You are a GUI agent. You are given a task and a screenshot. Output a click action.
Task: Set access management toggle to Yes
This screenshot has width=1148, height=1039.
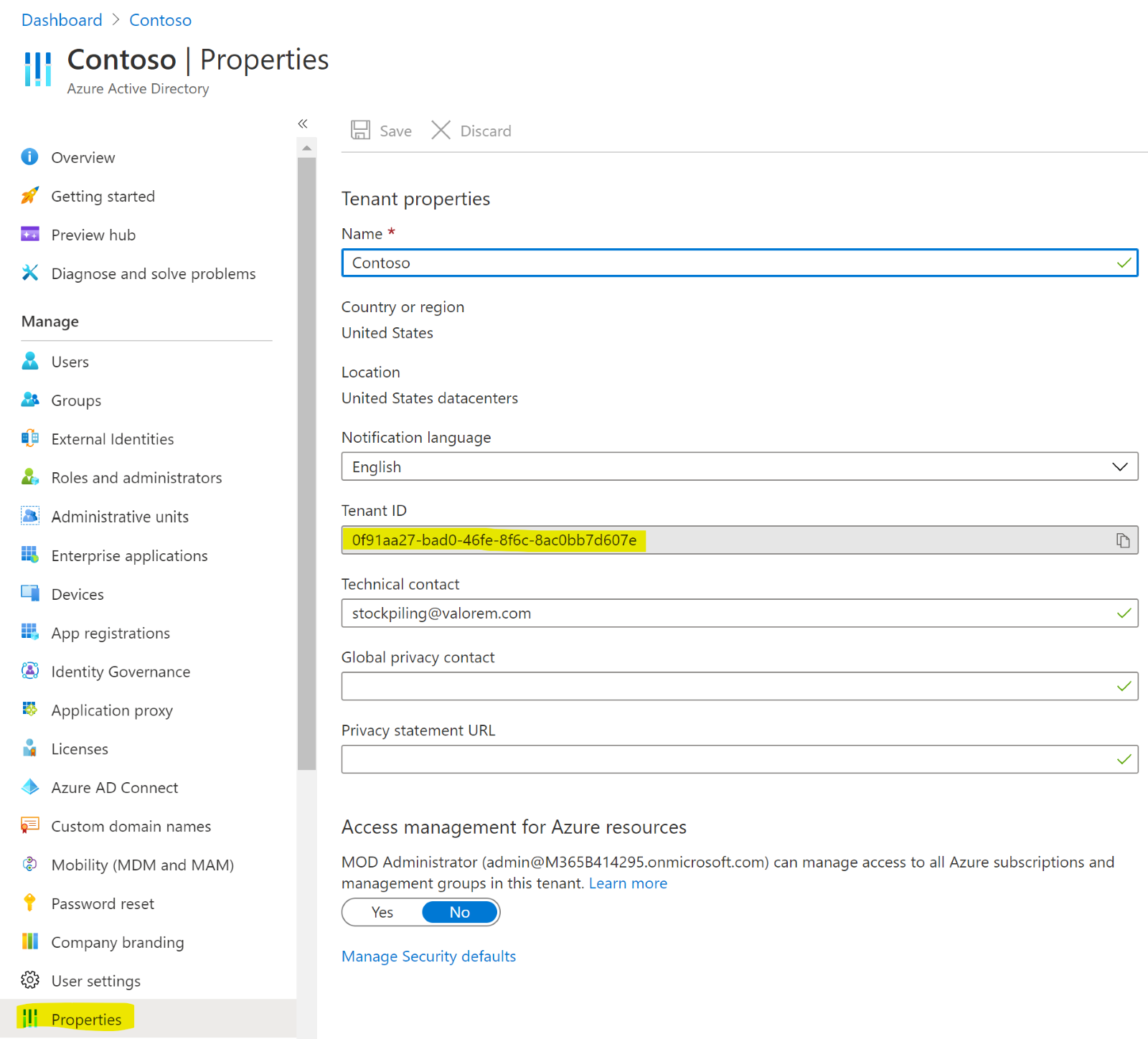pos(382,913)
